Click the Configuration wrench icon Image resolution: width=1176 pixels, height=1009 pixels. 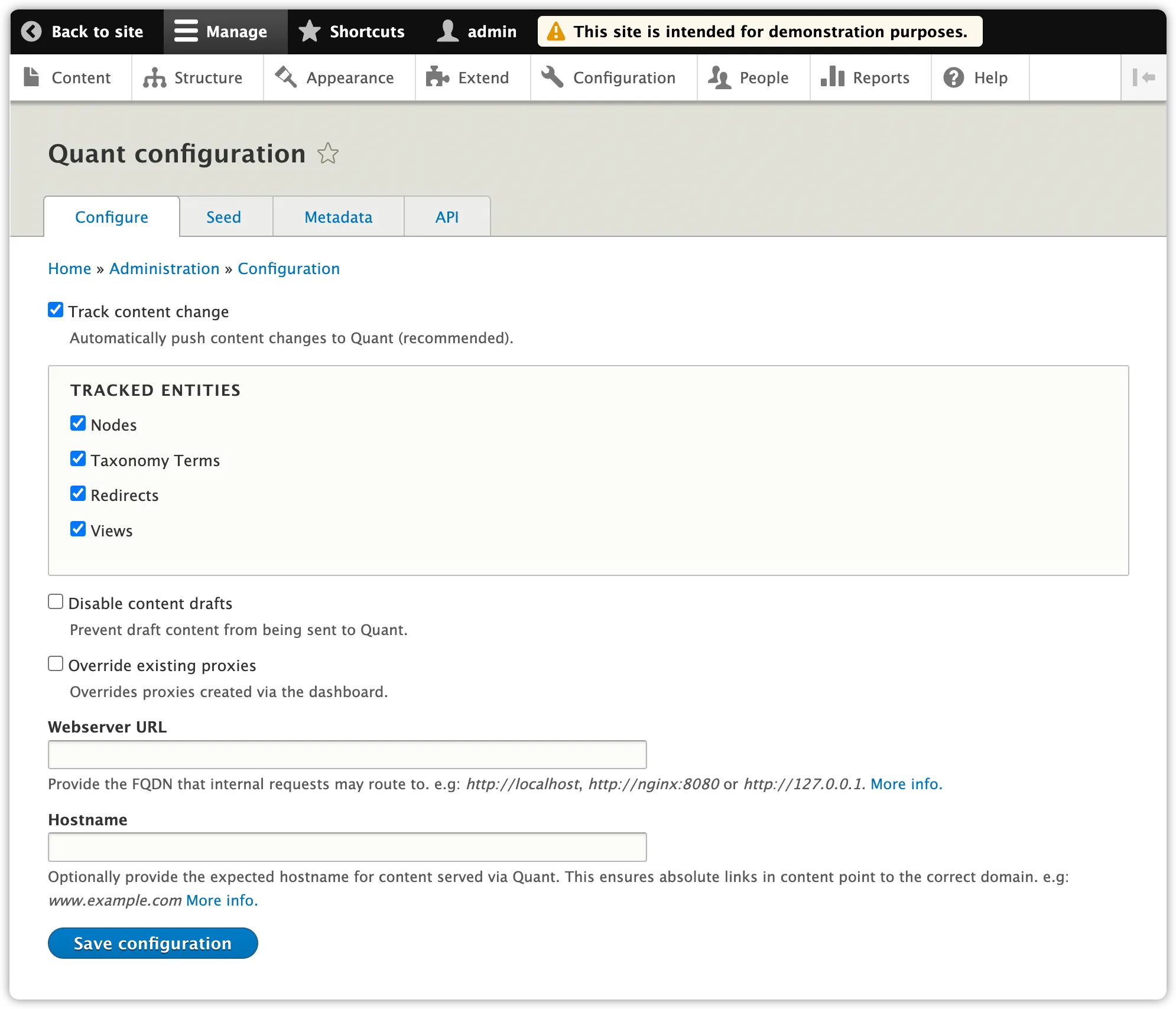(553, 77)
